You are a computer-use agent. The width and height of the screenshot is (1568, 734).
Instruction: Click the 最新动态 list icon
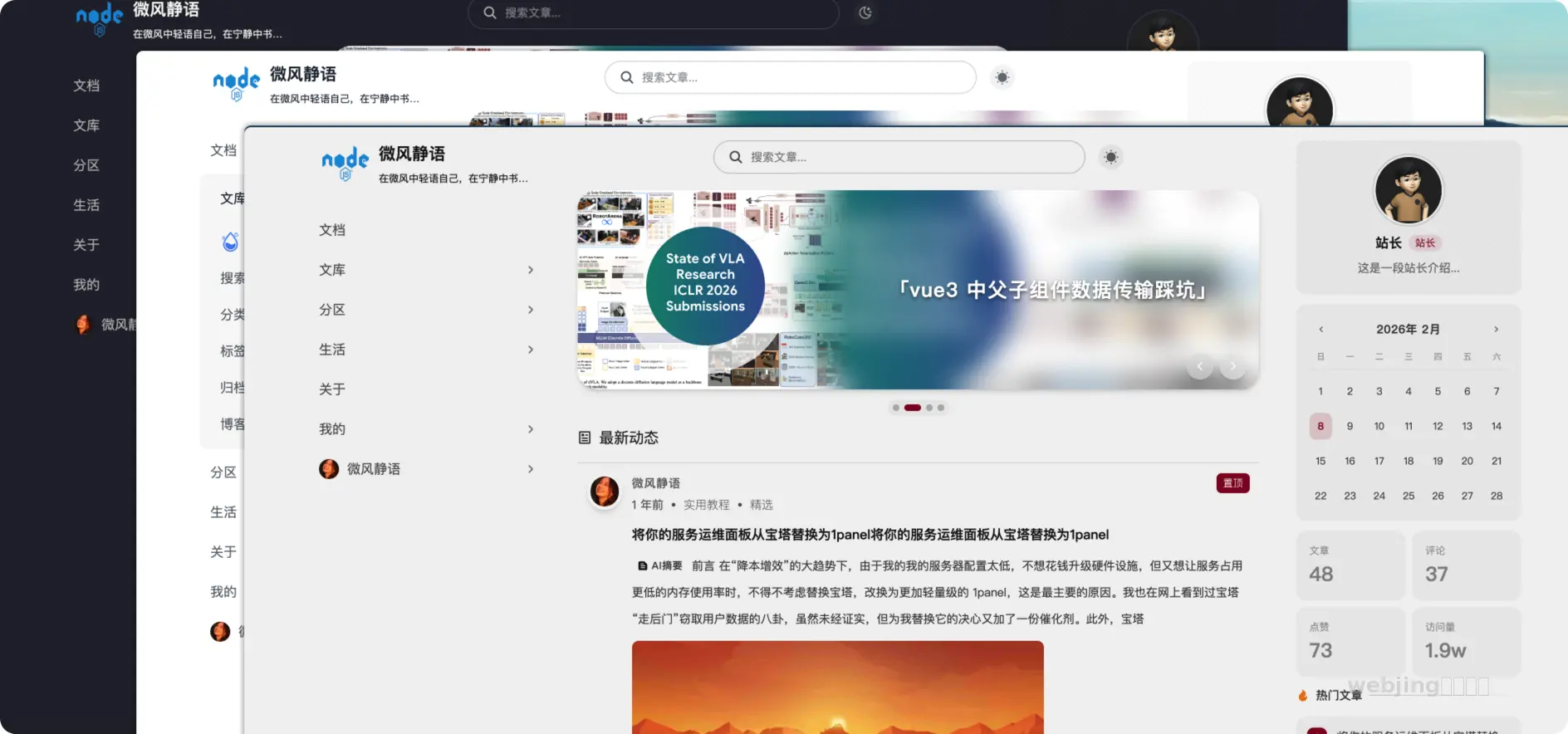[x=585, y=438]
